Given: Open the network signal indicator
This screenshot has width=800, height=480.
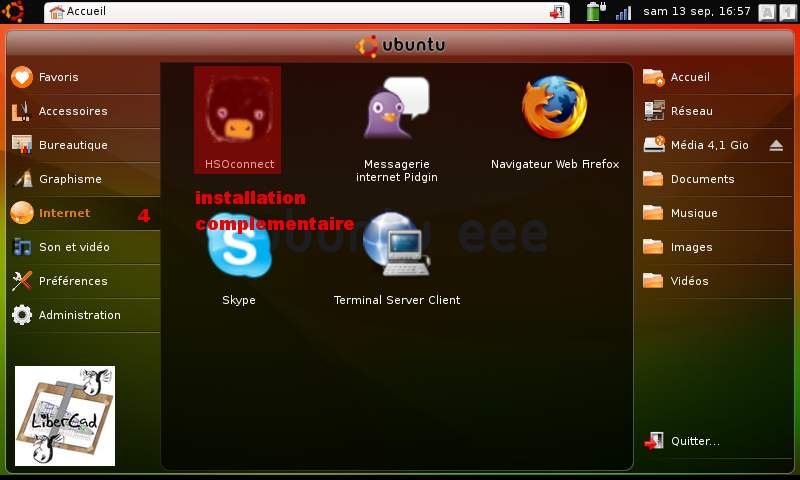Looking at the screenshot, I should tap(623, 12).
